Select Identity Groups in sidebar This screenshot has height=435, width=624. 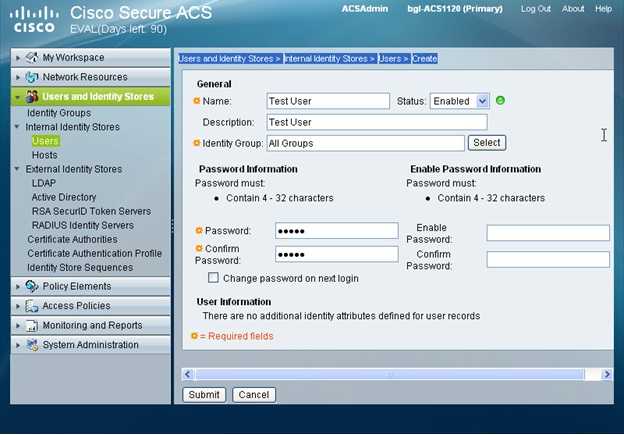click(59, 113)
